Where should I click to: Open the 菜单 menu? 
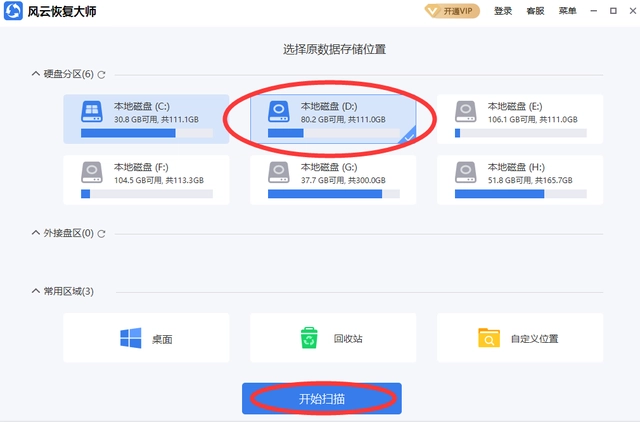pyautogui.click(x=567, y=11)
